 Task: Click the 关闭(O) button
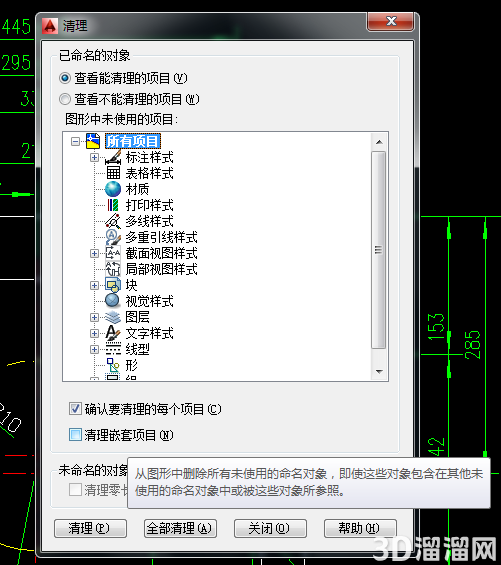(270, 528)
